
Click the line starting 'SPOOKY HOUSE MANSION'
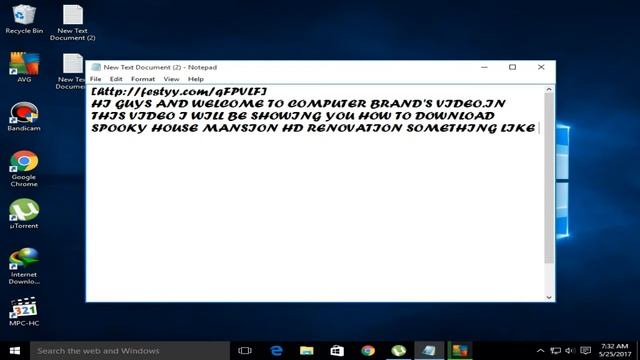[x=313, y=128]
